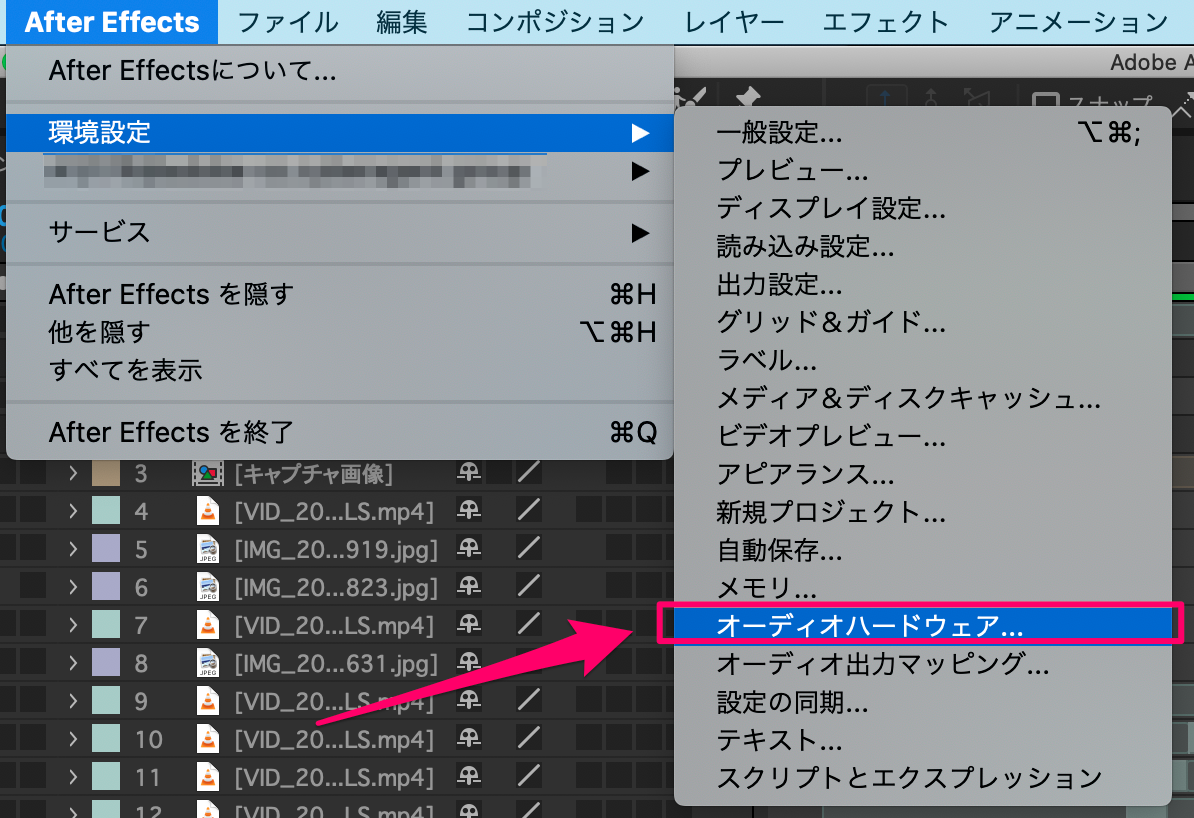Select layer name [IMG_20...631.jpg]
This screenshot has width=1194, height=818.
(x=336, y=663)
